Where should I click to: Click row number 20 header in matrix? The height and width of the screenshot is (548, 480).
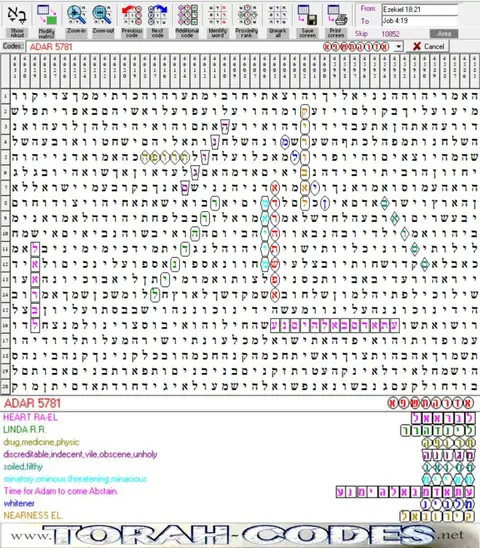point(5,387)
